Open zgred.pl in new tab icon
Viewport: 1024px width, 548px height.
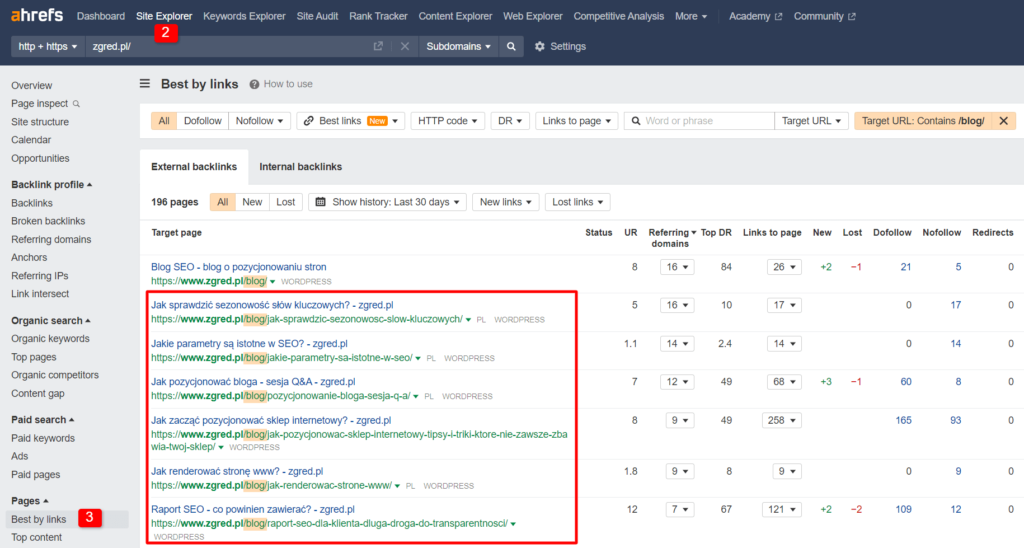click(x=378, y=47)
